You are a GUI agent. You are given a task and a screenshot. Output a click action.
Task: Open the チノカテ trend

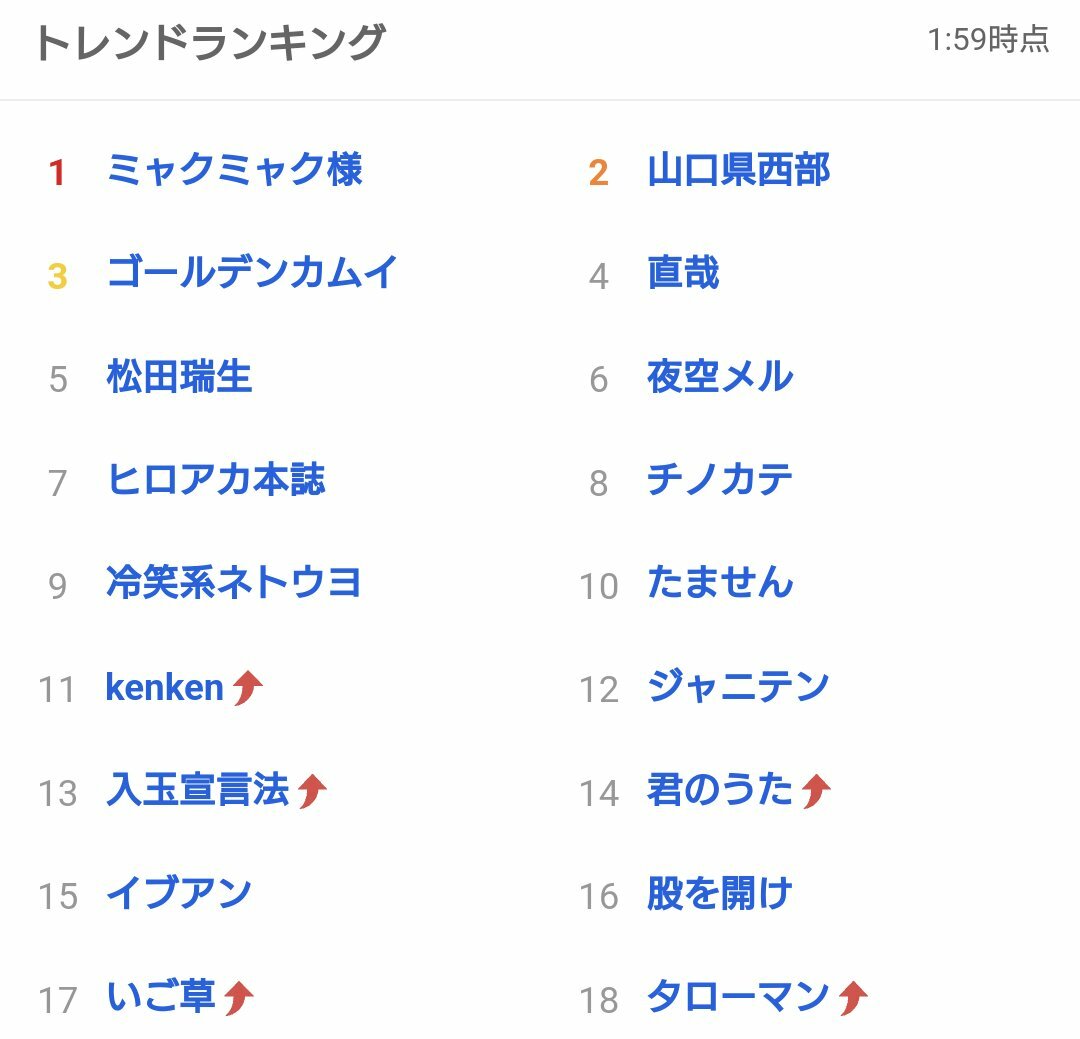[x=720, y=480]
